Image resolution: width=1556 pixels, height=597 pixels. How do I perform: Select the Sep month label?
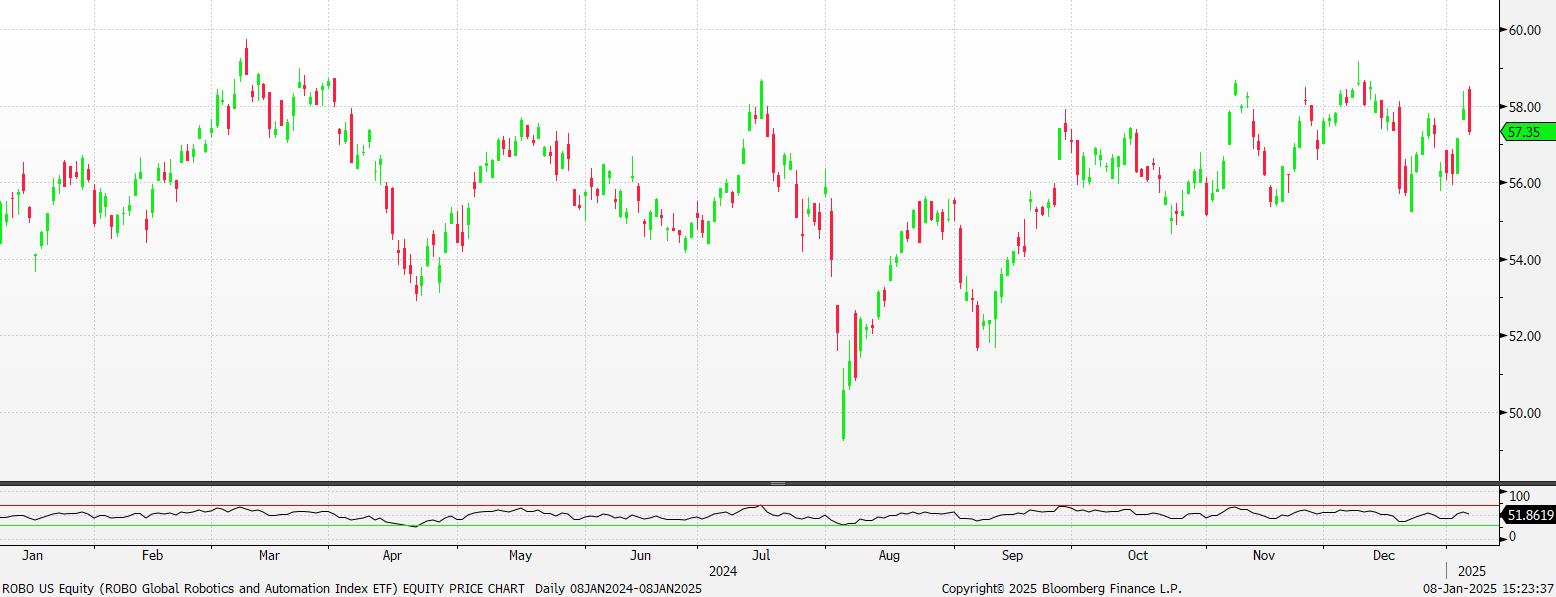pos(1012,555)
